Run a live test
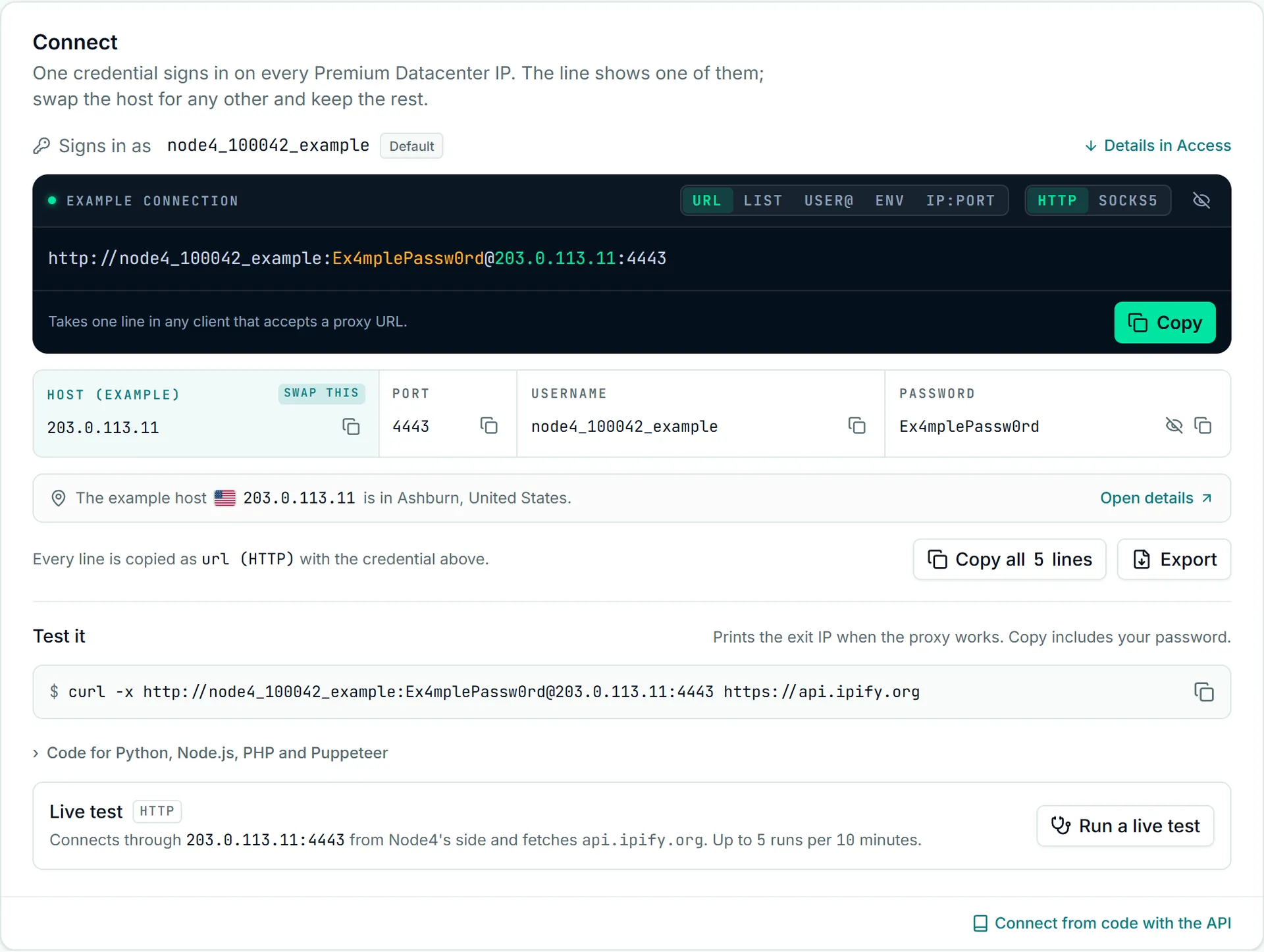Viewport: 1264px width, 952px height. [x=1125, y=826]
